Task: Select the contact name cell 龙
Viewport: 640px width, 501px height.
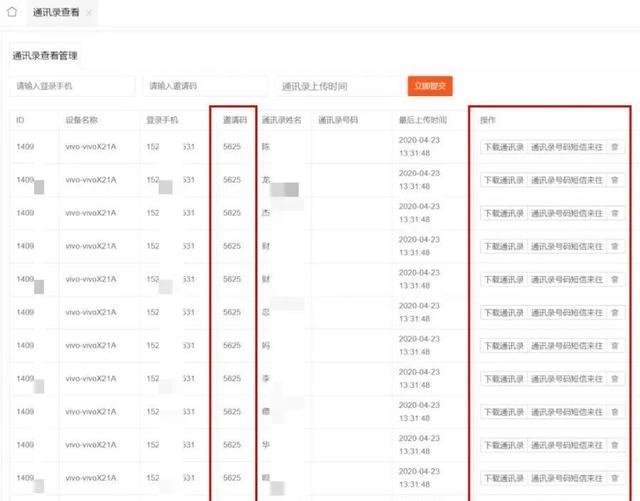Action: [x=266, y=180]
